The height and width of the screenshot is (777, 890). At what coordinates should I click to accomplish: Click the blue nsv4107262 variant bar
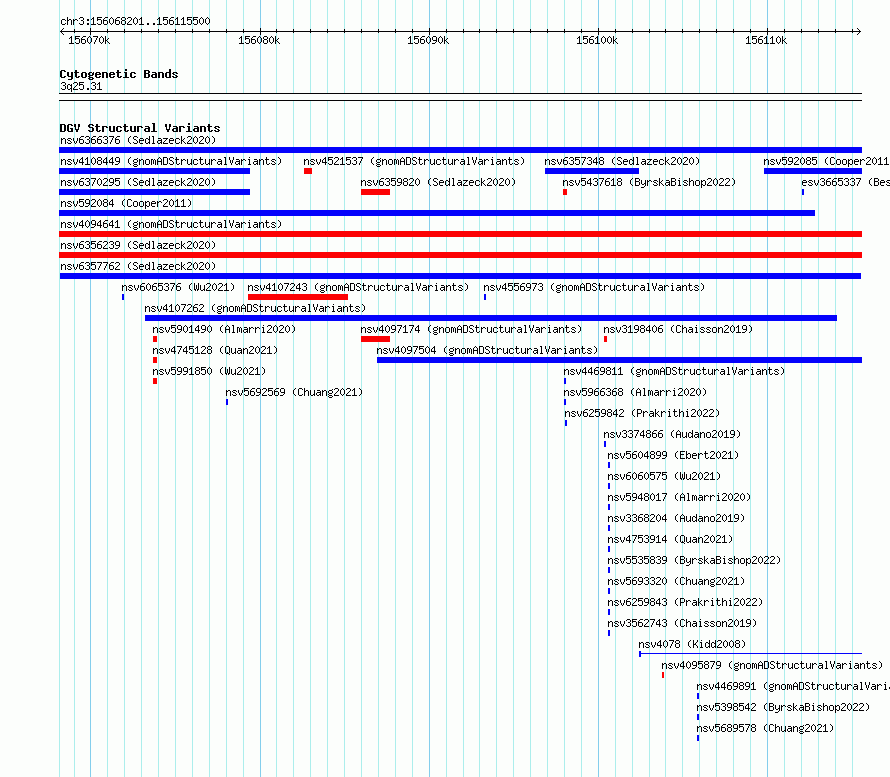pos(491,318)
